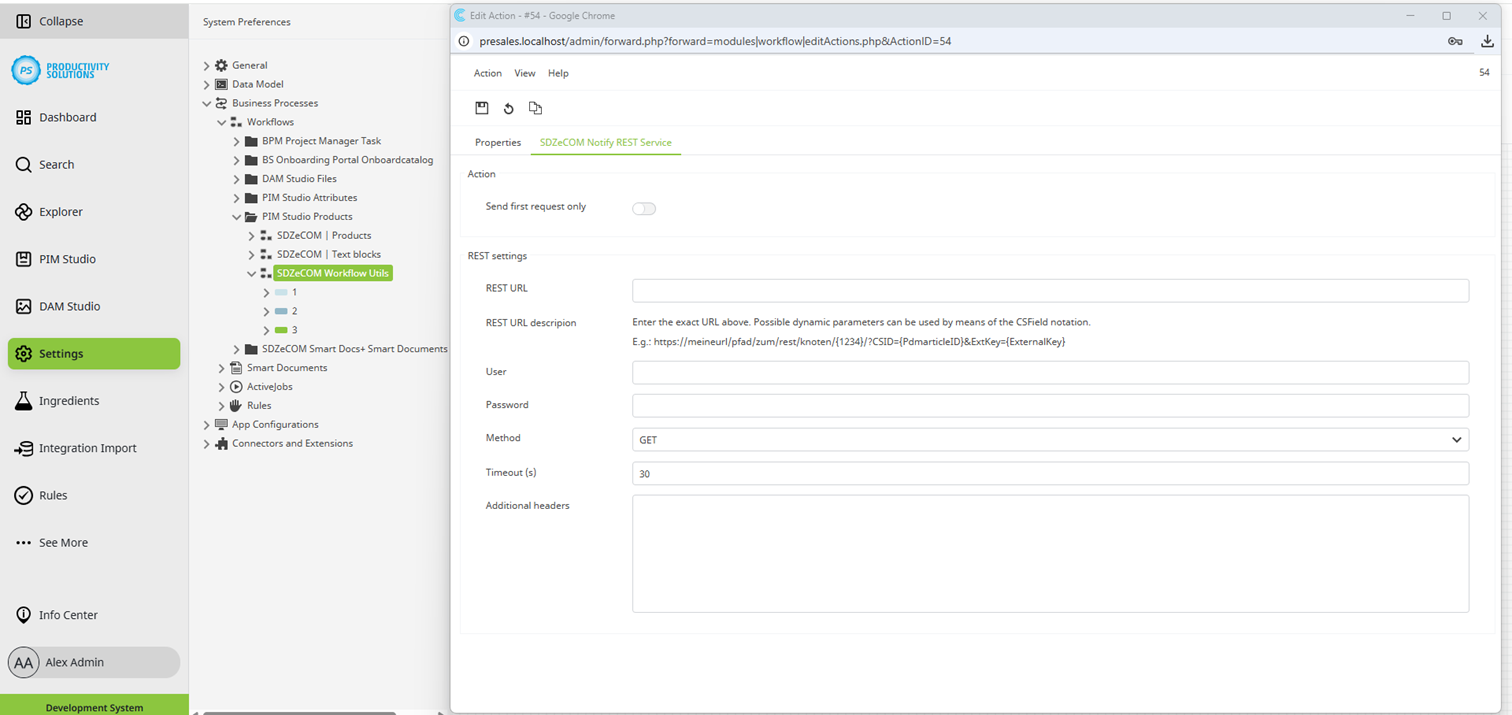Open PIM Studio from the sidebar
The width and height of the screenshot is (1512, 715).
coord(67,259)
